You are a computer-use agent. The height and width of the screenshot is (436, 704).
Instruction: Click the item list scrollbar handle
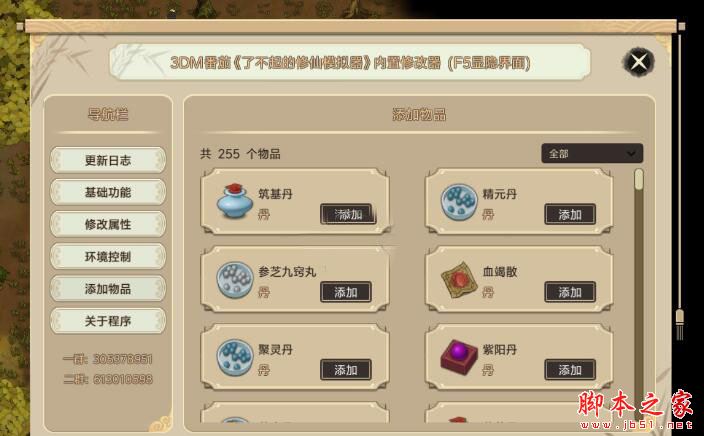click(x=638, y=179)
